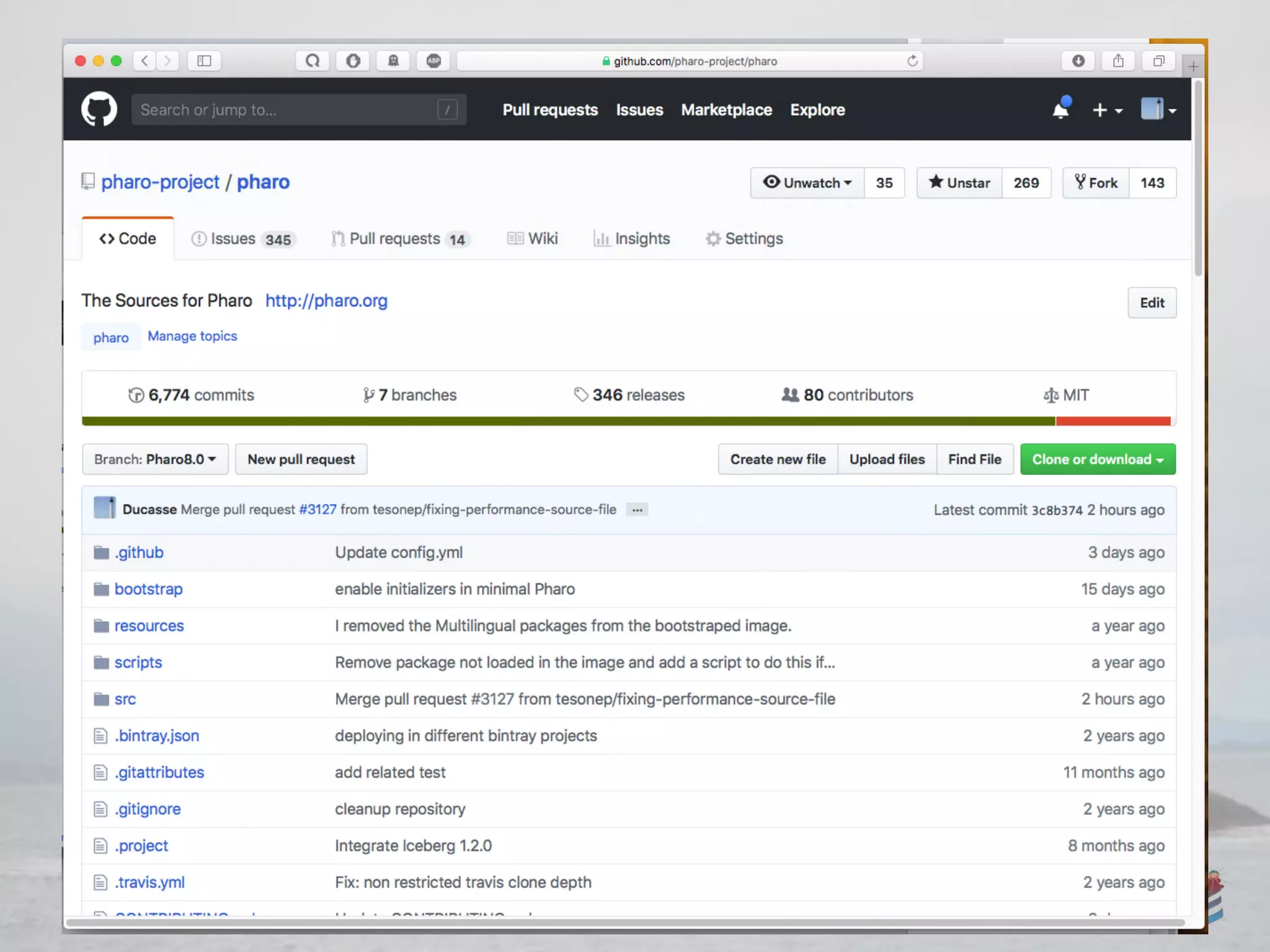The height and width of the screenshot is (952, 1270).
Task: Switch to the Issues tab
Action: (243, 239)
